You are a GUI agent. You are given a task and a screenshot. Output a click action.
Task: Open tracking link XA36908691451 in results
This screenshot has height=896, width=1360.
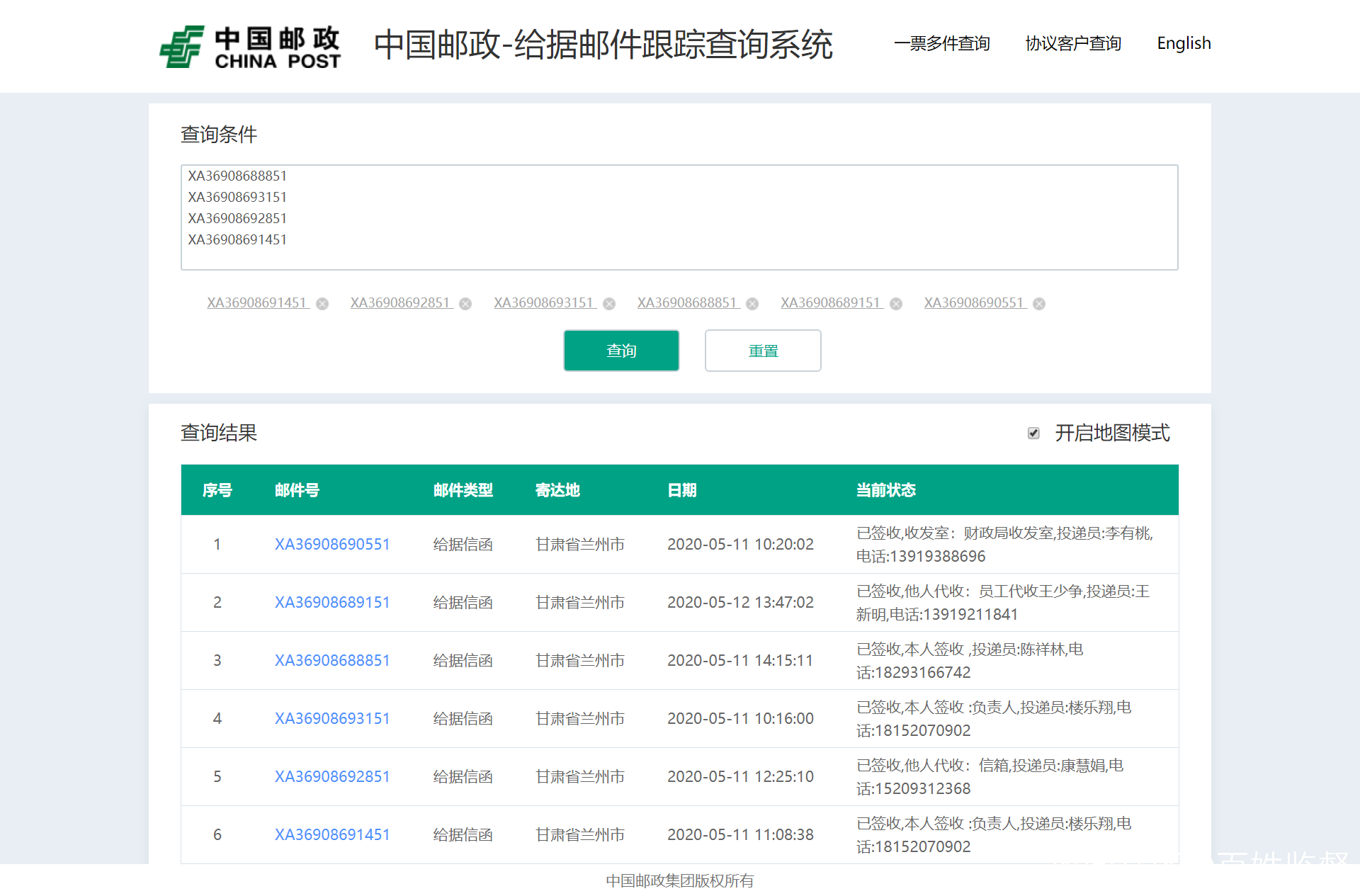[332, 834]
